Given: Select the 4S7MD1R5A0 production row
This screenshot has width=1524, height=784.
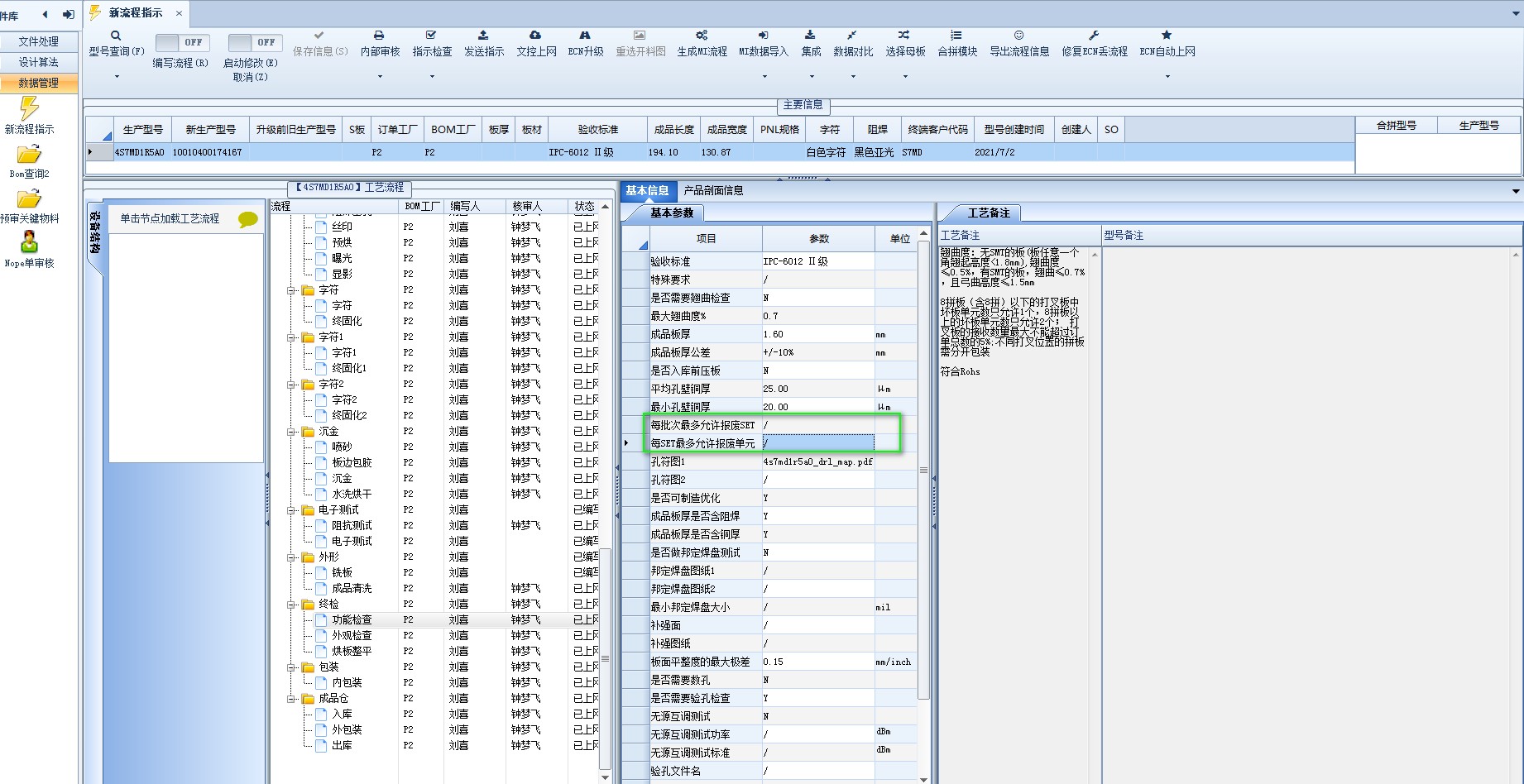Looking at the screenshot, I should 720,152.
